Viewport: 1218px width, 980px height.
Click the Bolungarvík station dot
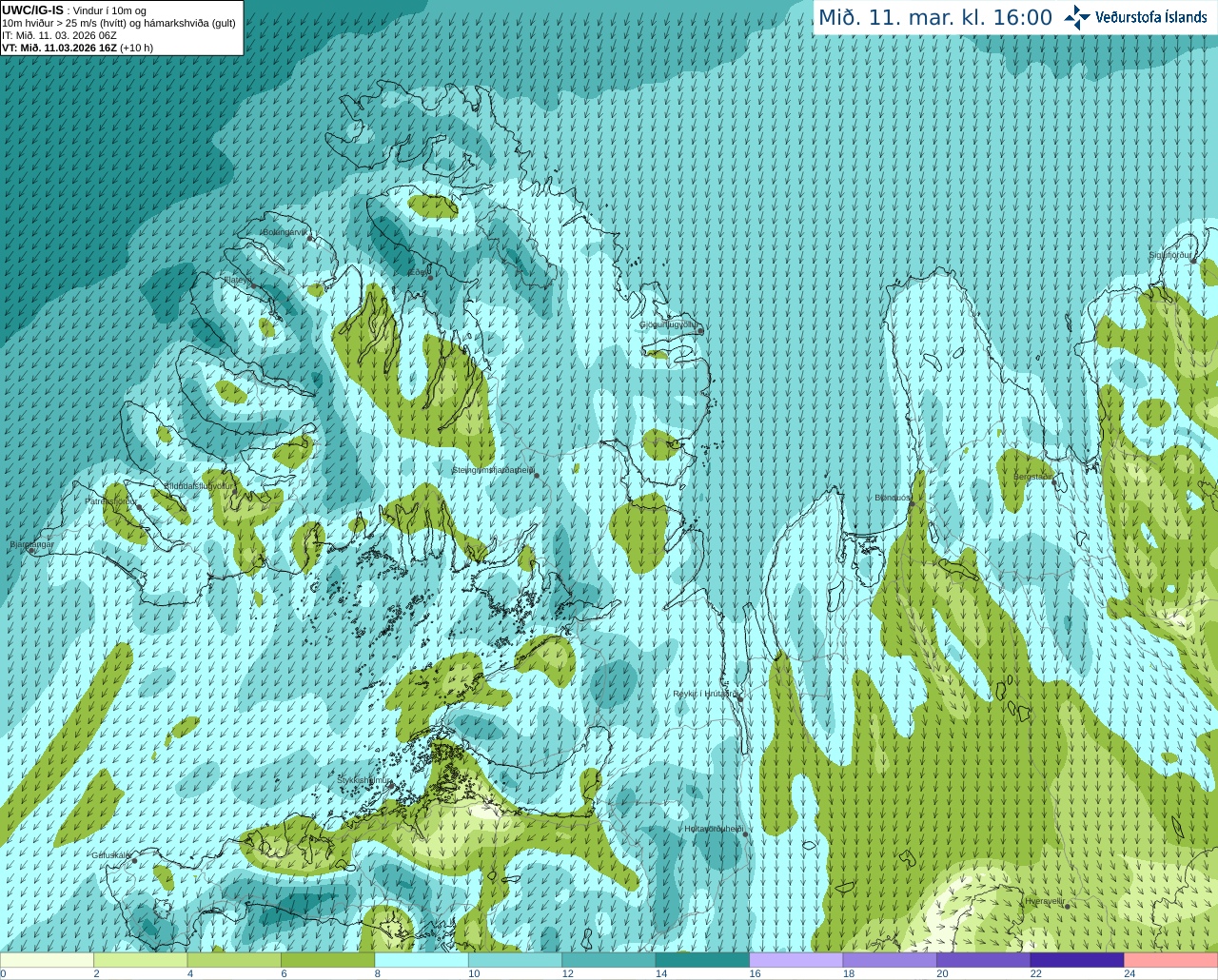pos(311,238)
